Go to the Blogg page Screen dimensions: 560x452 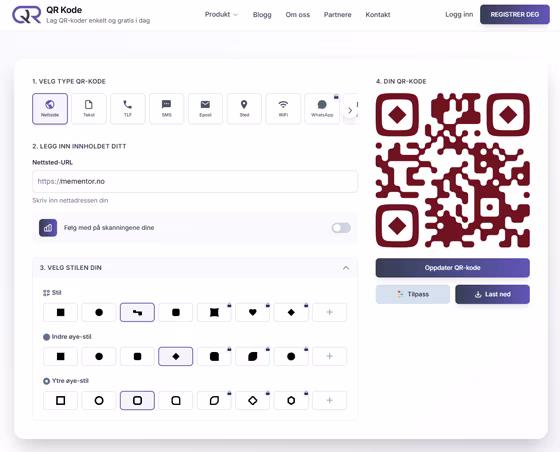tap(262, 15)
